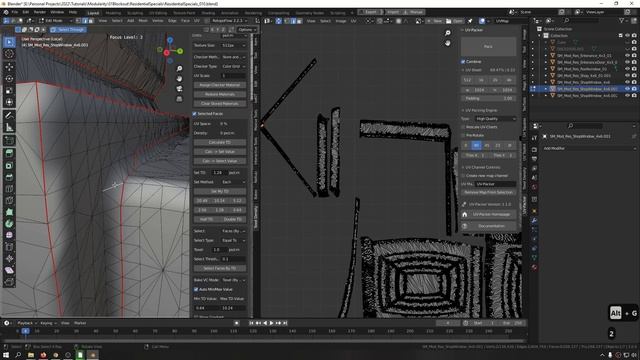Click the 3D viewport zoom magnifier icon
Viewport: 640px width, 360px height.
coord(179,69)
